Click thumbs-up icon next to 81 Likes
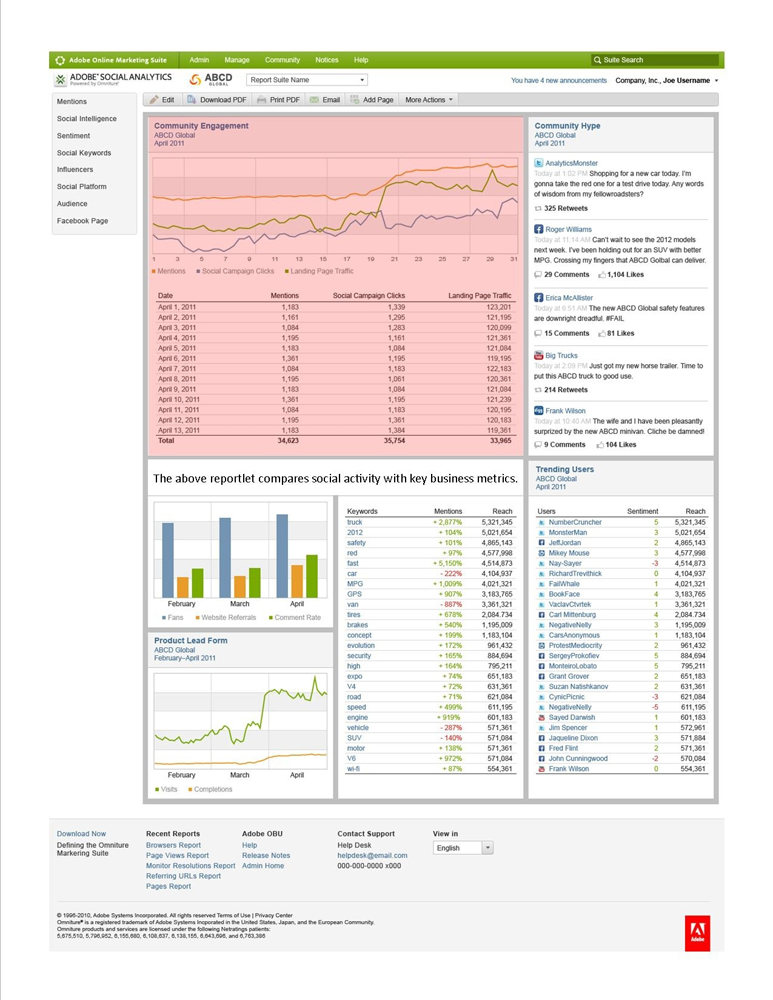This screenshot has height=1000, width=773. coord(601,334)
